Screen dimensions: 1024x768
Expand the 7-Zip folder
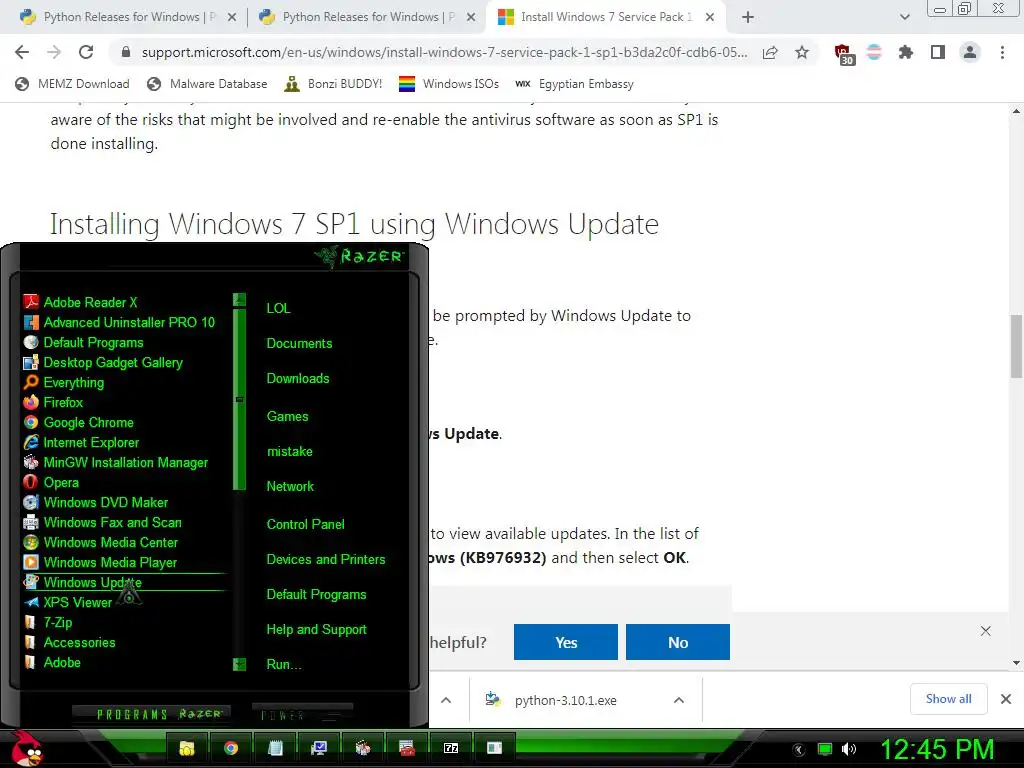(48, 622)
